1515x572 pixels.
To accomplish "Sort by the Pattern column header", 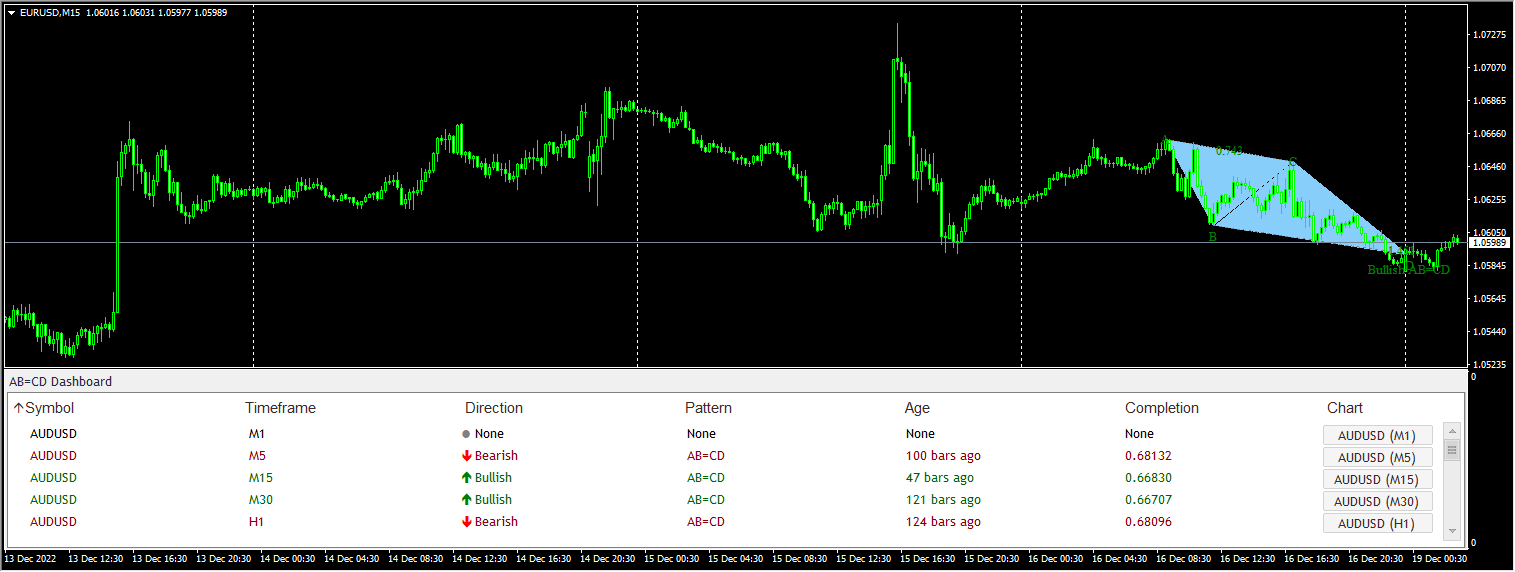I will point(708,408).
